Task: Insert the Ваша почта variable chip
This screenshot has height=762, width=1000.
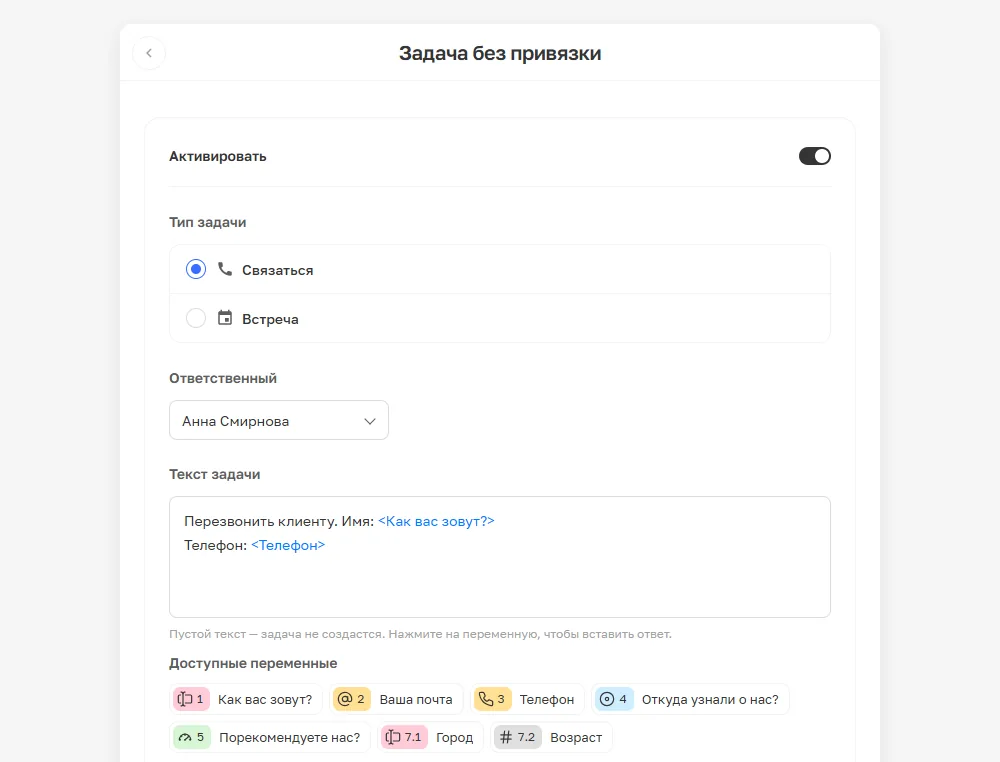Action: (x=396, y=700)
